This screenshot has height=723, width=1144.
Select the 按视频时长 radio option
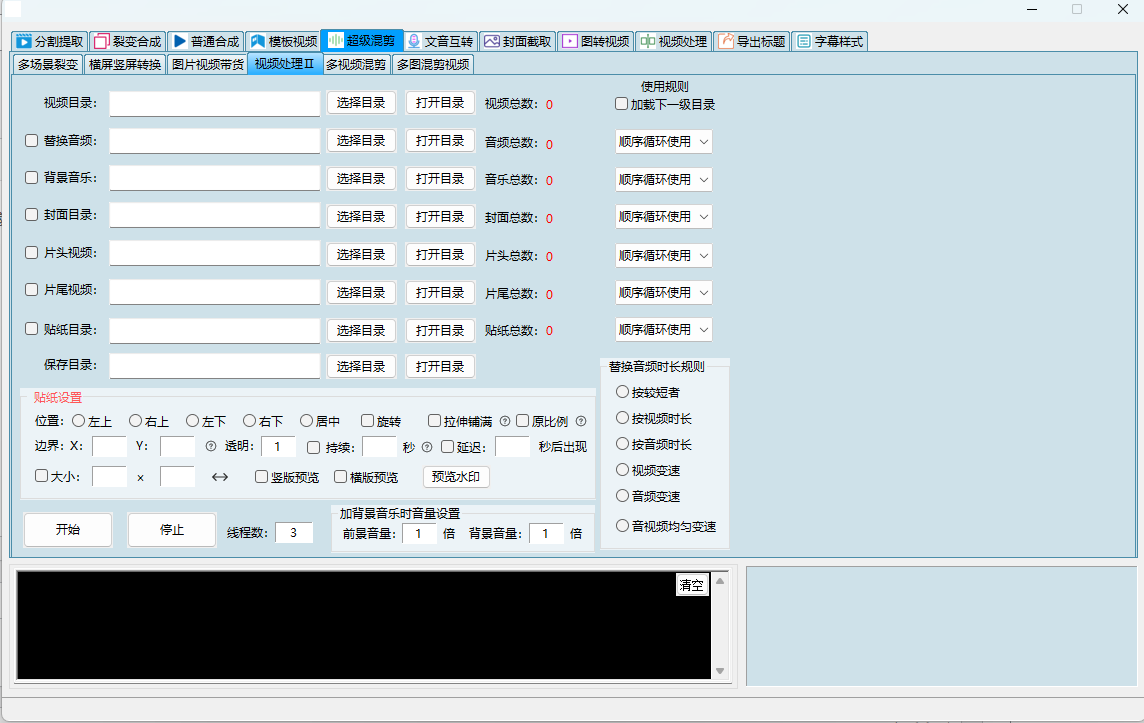click(x=623, y=418)
